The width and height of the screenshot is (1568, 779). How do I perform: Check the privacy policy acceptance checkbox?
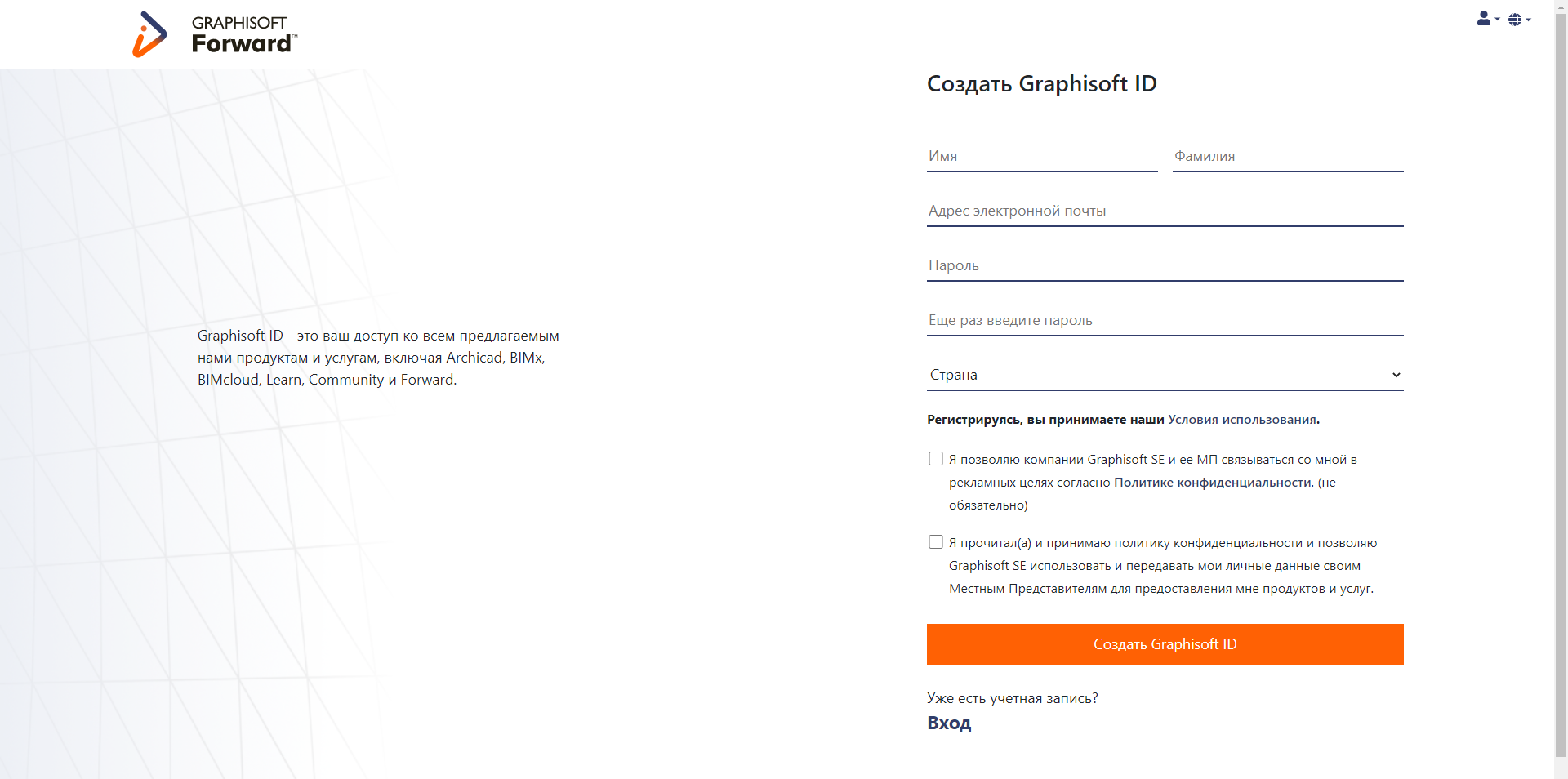point(934,541)
